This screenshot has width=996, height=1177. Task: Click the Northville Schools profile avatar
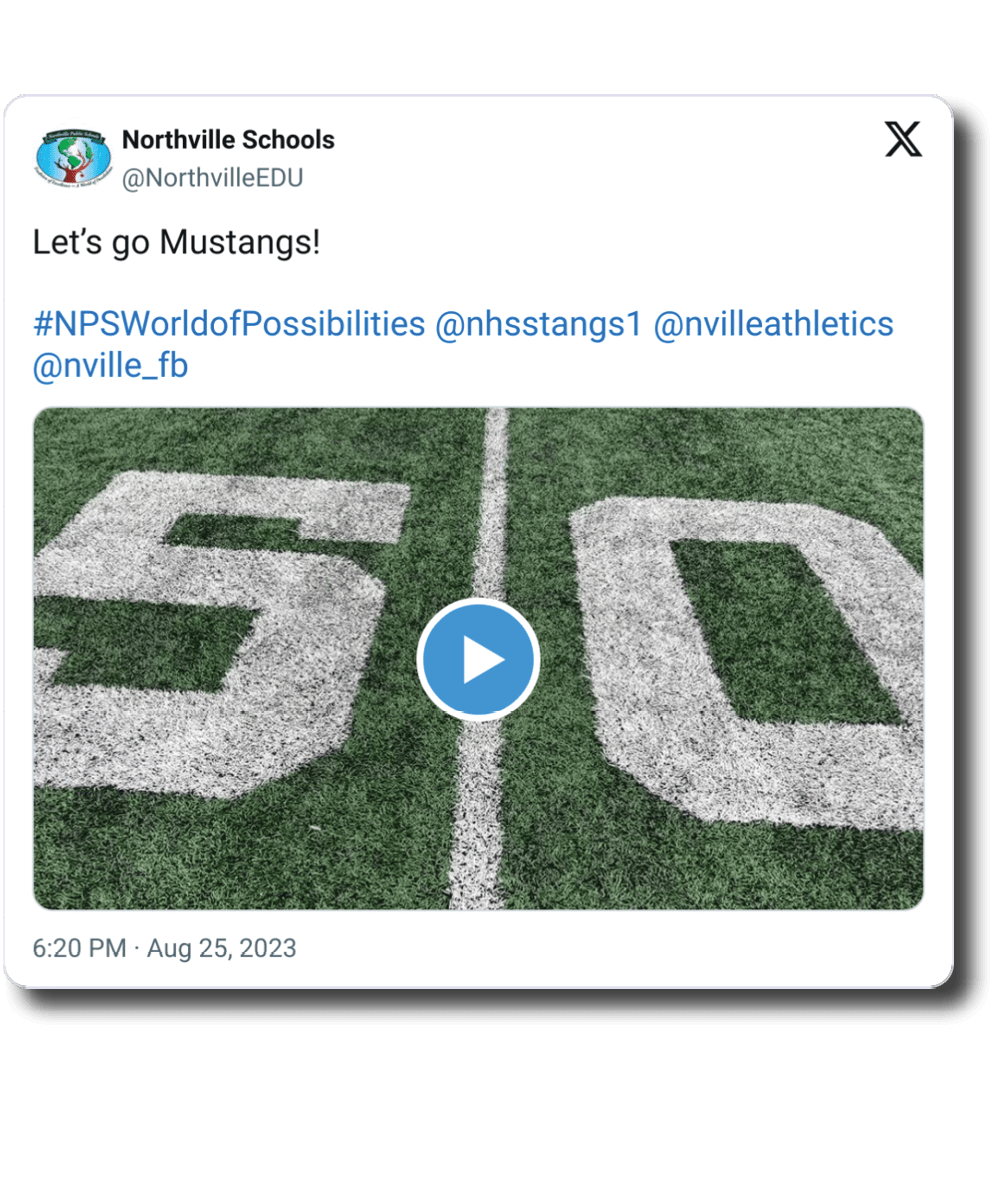(x=73, y=158)
